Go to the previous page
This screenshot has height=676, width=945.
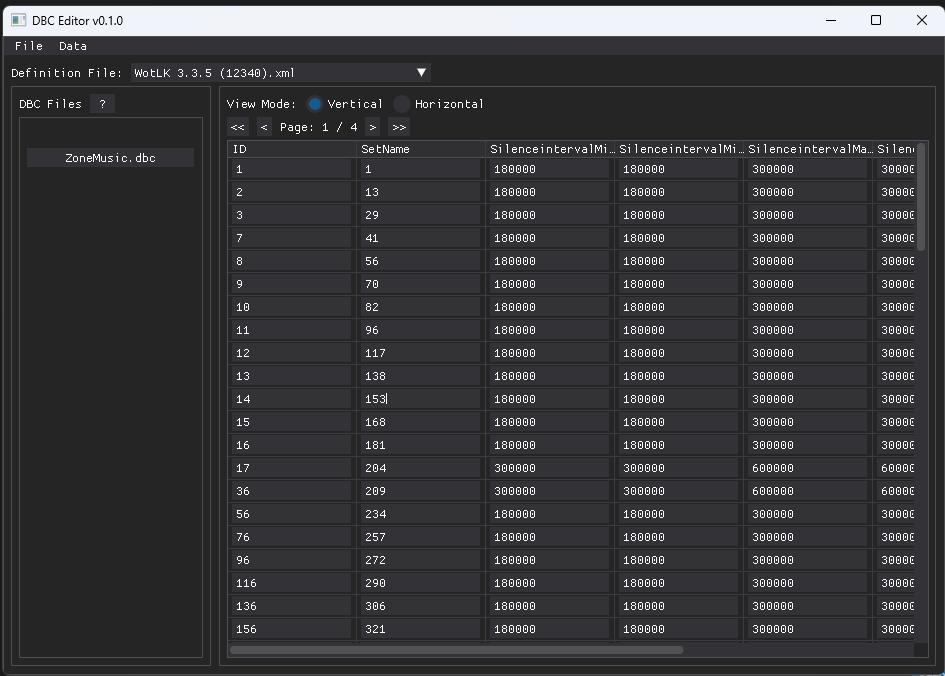pyautogui.click(x=263, y=127)
